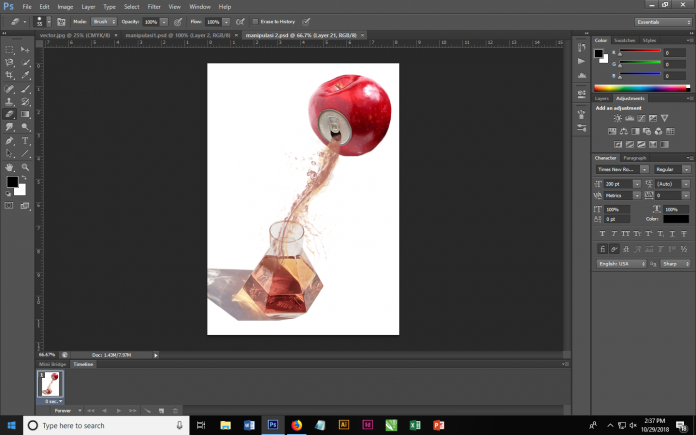Enable the Erase to History checkbox
The width and height of the screenshot is (696, 435).
[253, 20]
